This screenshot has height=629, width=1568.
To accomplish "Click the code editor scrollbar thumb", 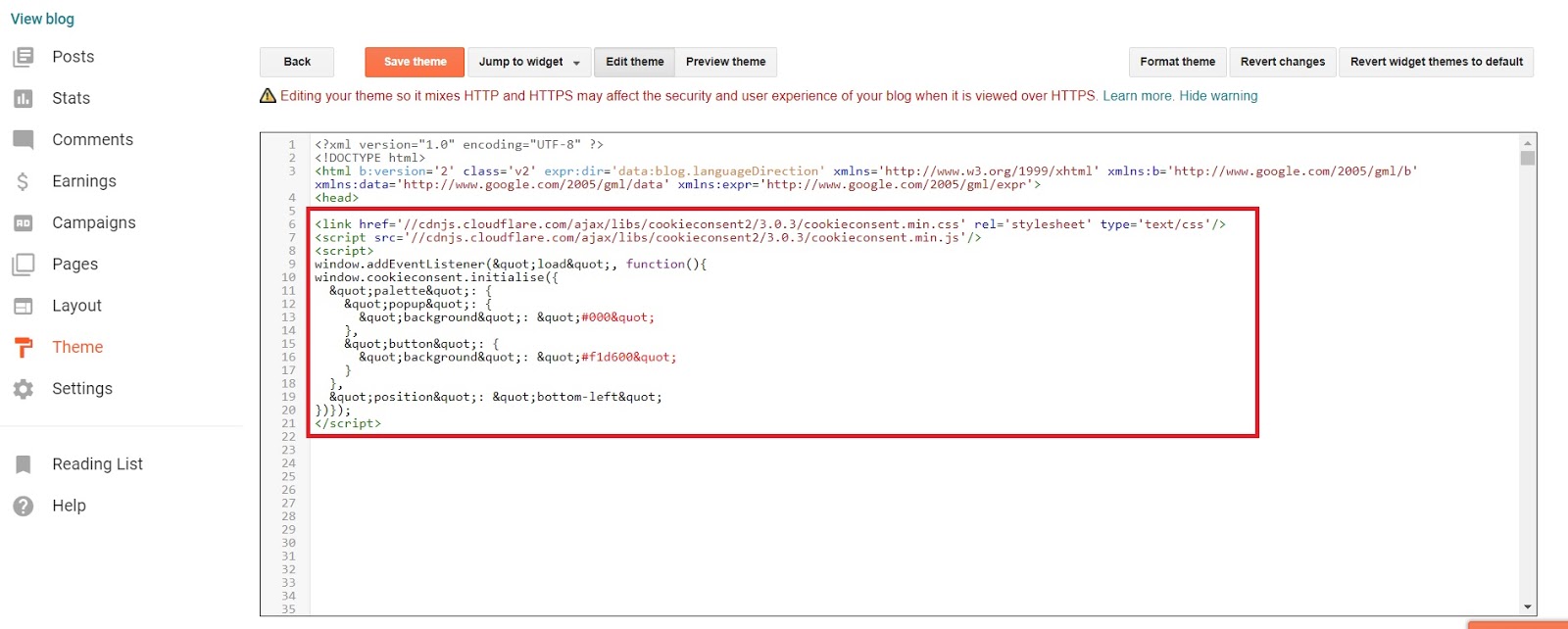I will pos(1528,158).
